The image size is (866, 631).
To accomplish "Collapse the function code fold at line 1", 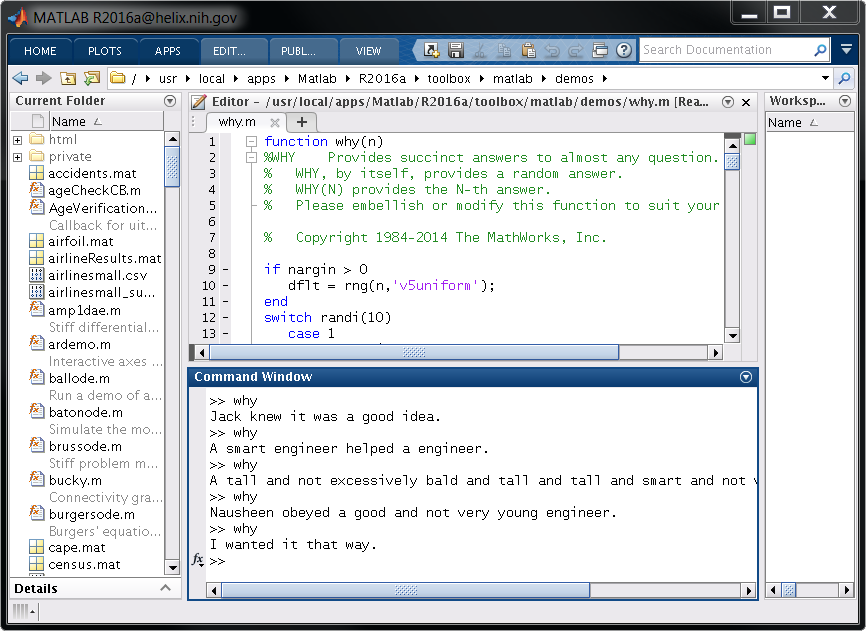I will 252,142.
